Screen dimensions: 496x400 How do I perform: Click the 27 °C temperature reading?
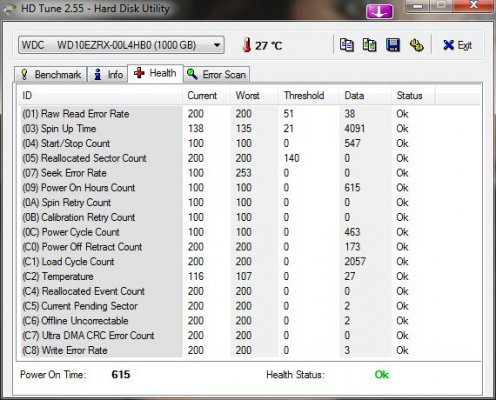click(269, 46)
